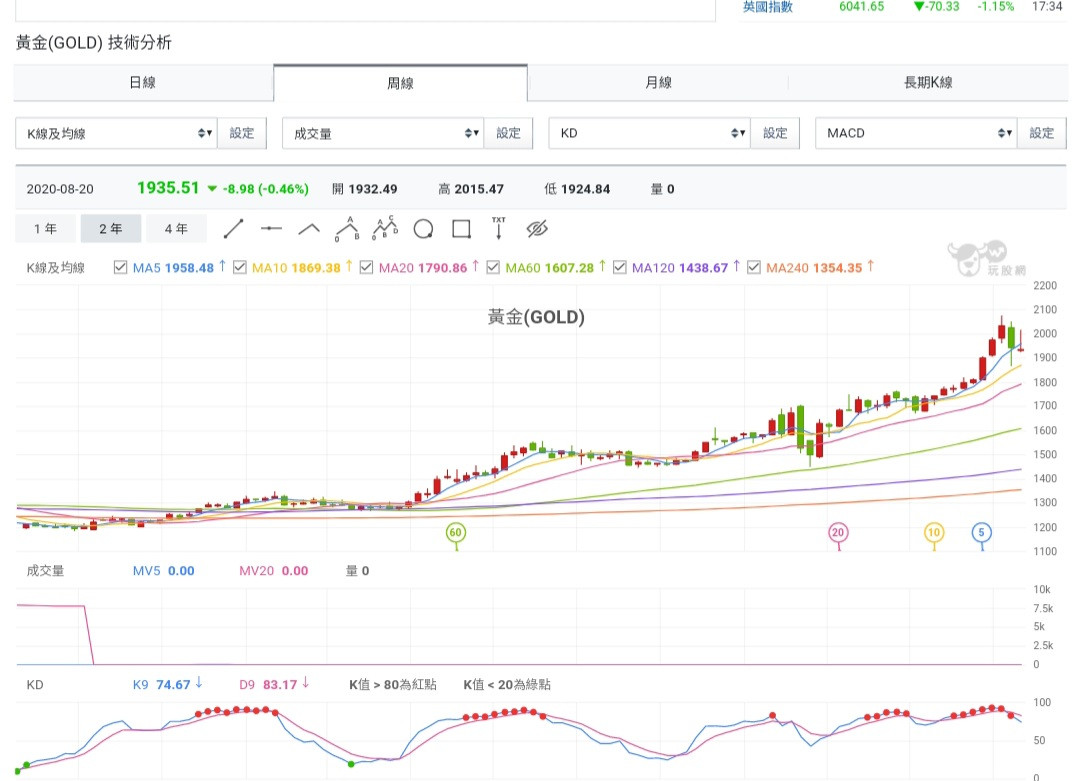Viewport: 1078px width, 781px height.
Task: Switch to the 日線 daily chart tab
Action: 143,83
